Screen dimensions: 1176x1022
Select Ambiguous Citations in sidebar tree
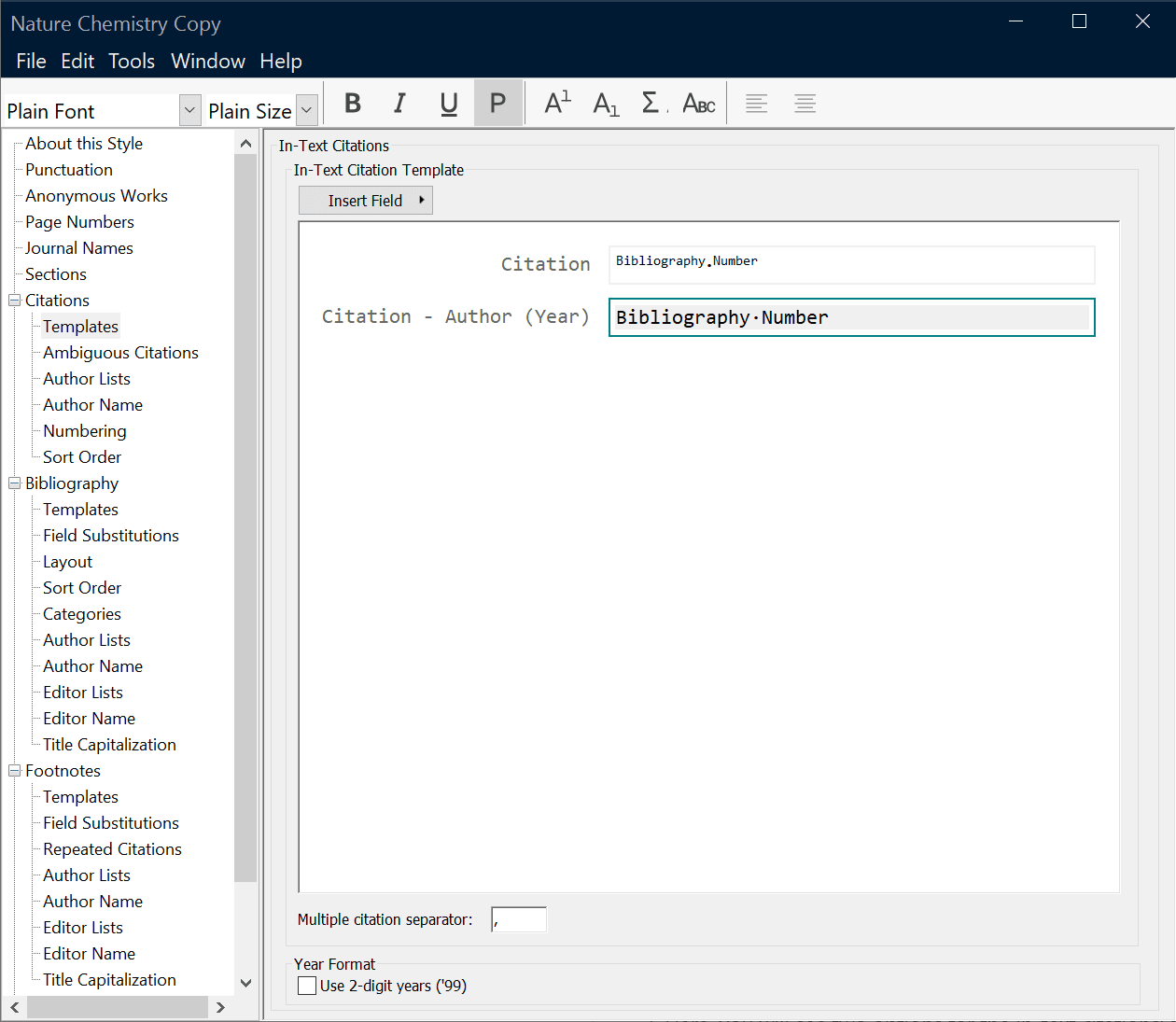120,353
